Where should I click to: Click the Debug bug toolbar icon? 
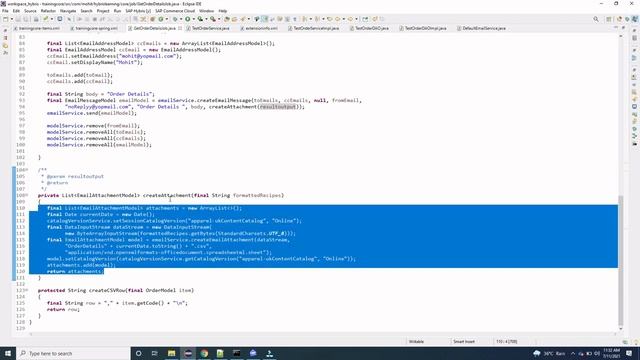coord(175,19)
